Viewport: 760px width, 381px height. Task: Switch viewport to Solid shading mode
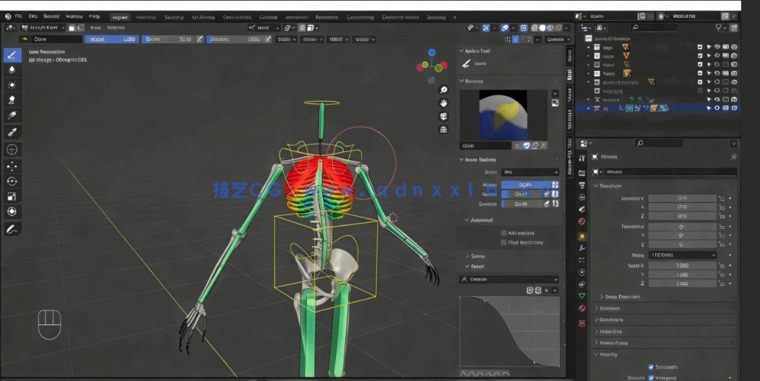(542, 28)
